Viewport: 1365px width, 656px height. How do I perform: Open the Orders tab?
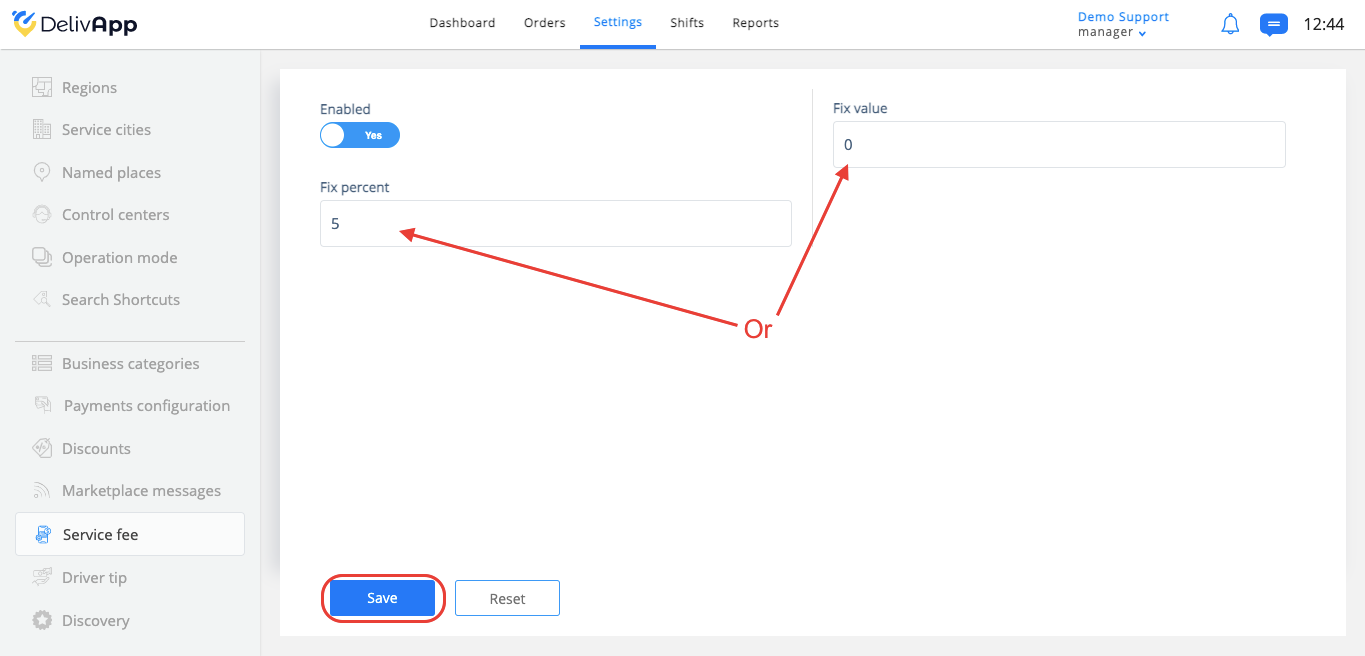tap(544, 23)
